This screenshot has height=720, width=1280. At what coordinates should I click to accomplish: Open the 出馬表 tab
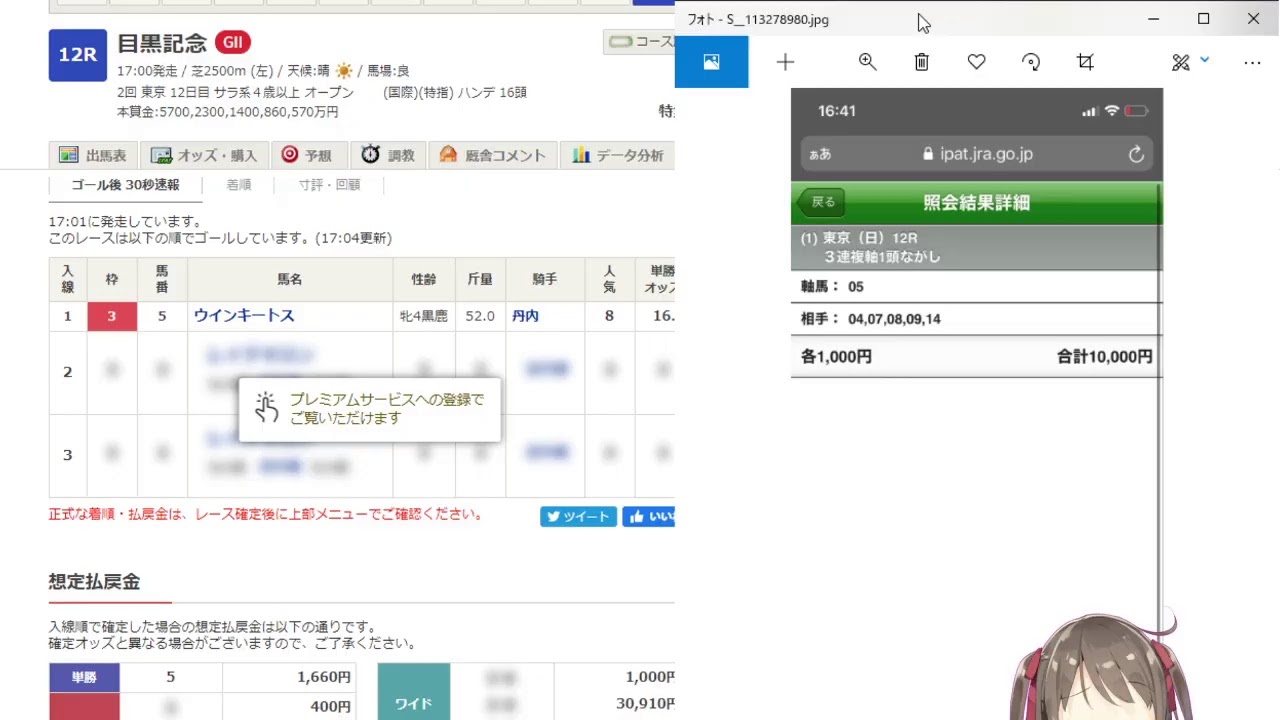click(94, 155)
